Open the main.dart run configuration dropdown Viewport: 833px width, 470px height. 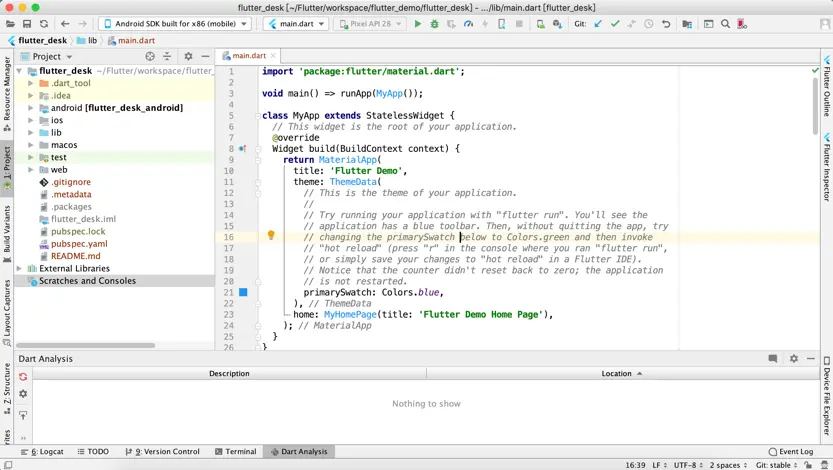click(296, 24)
